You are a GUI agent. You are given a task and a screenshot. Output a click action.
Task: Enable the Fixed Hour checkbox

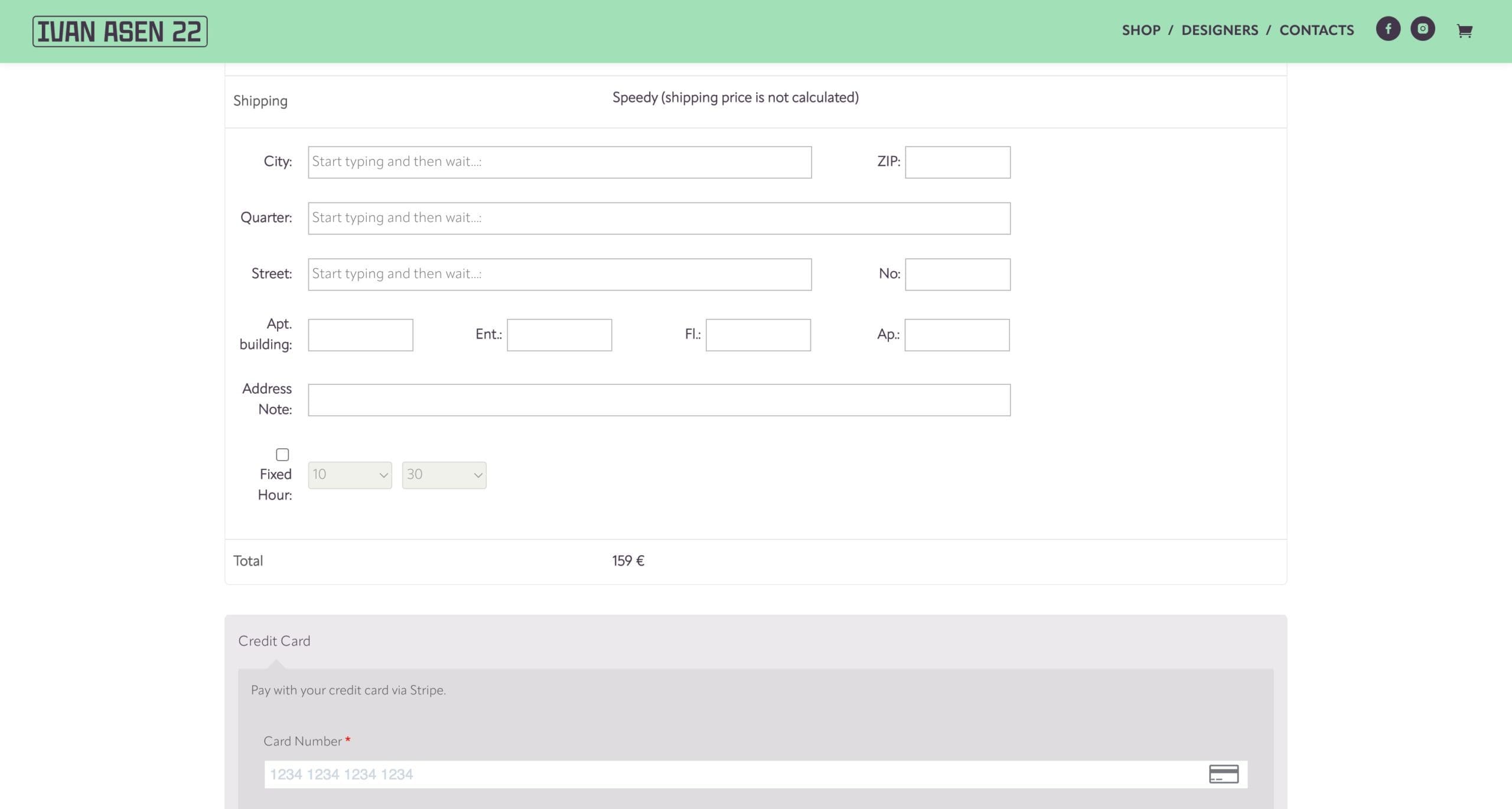(282, 454)
